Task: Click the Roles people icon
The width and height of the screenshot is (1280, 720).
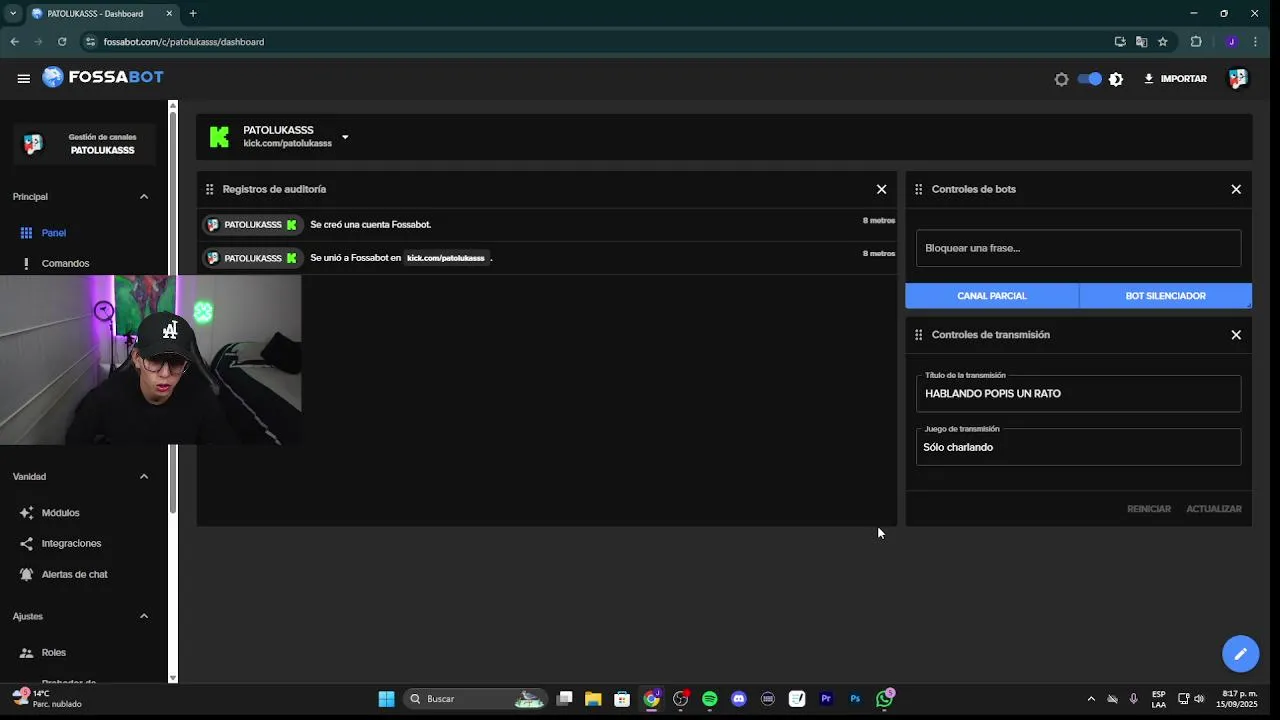Action: [x=26, y=653]
